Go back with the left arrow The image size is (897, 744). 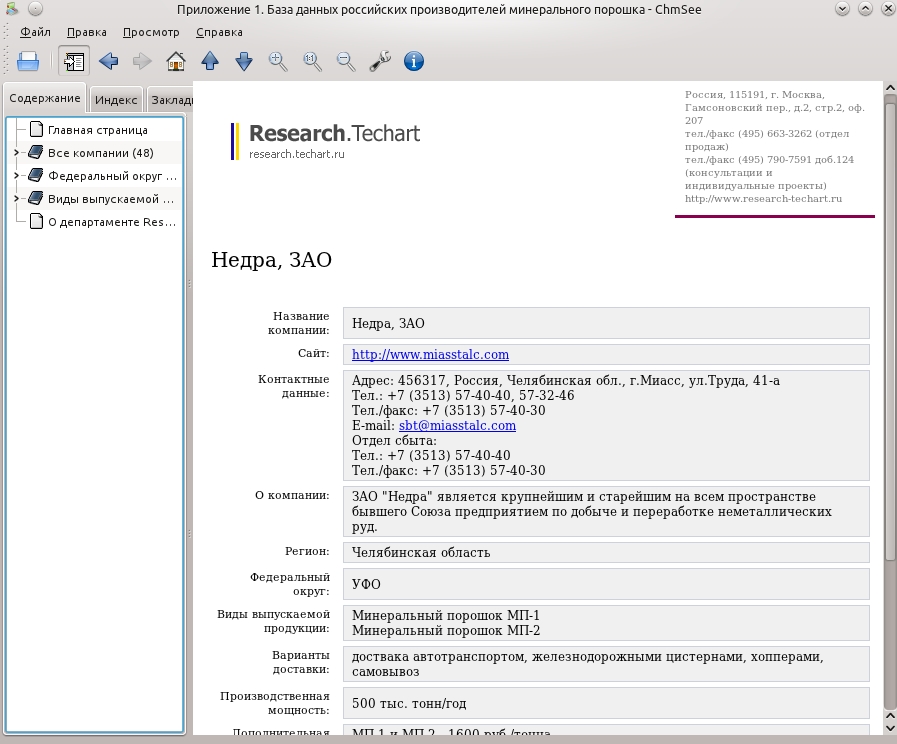(108, 61)
